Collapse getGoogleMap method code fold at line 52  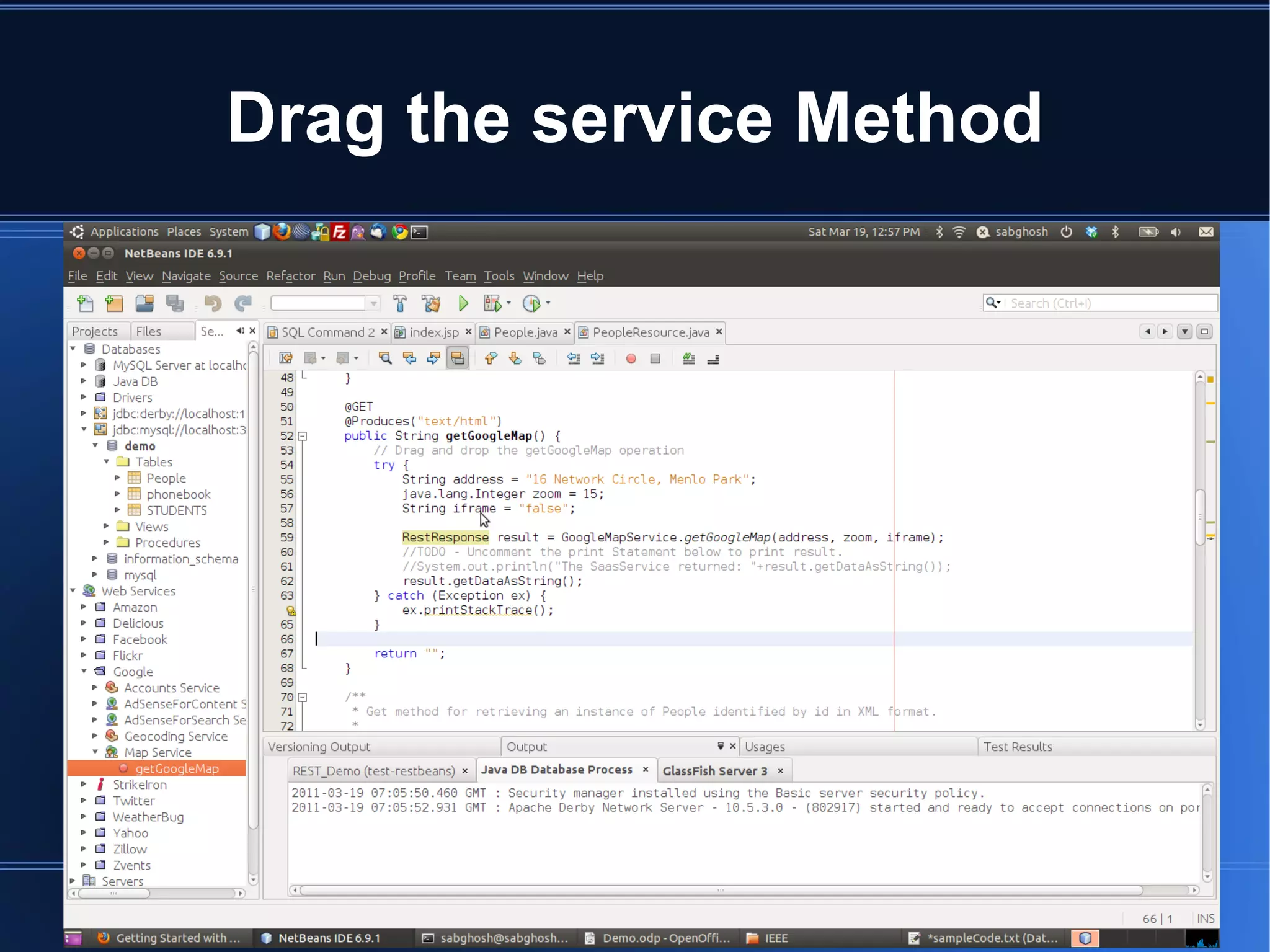coord(303,436)
